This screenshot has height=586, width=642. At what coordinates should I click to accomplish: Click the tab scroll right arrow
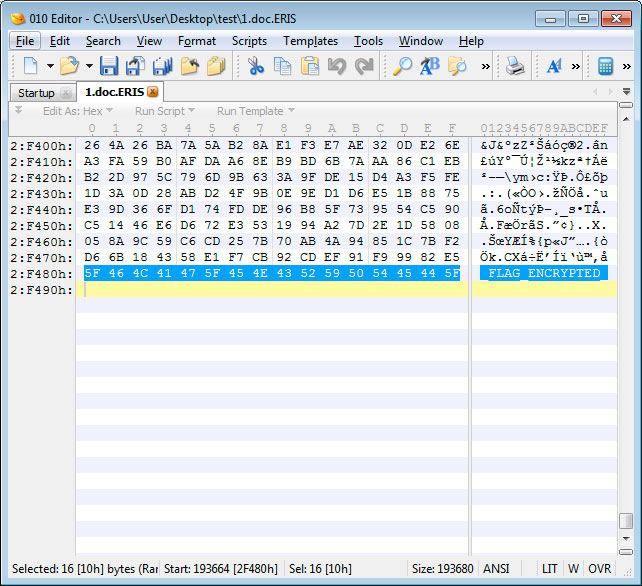pyautogui.click(x=610, y=92)
